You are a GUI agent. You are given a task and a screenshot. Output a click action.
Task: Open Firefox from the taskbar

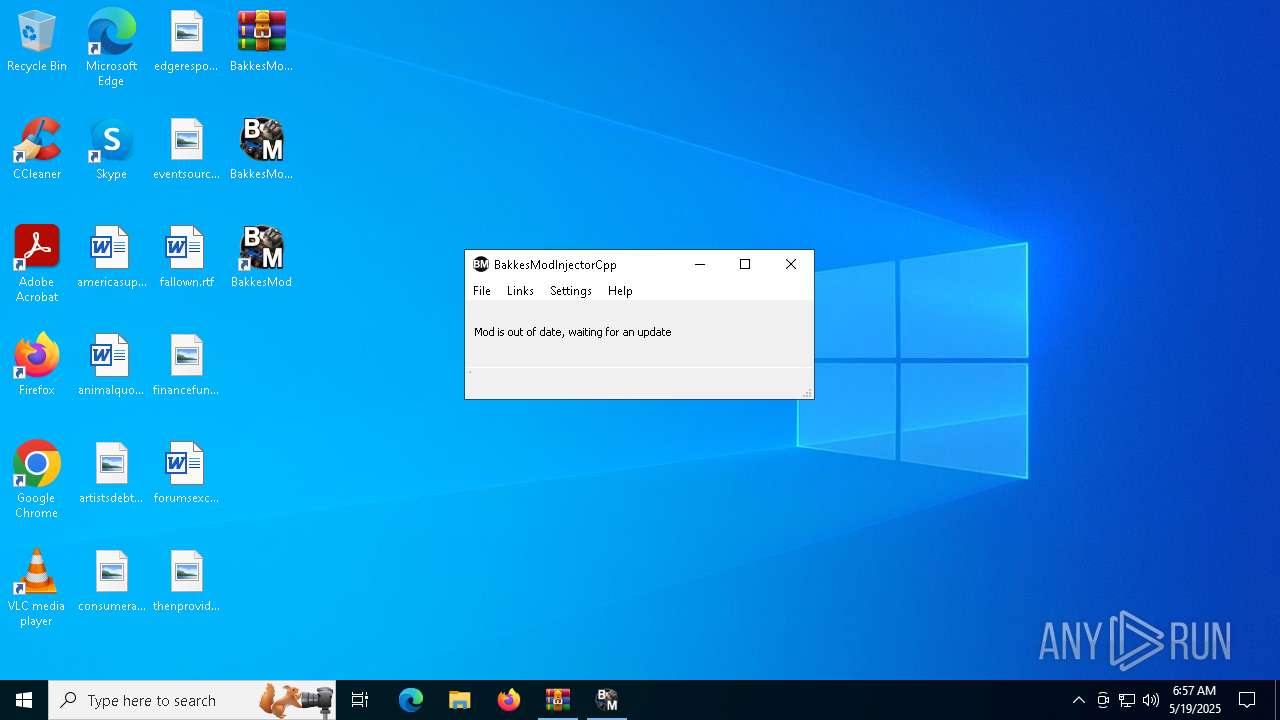click(509, 700)
